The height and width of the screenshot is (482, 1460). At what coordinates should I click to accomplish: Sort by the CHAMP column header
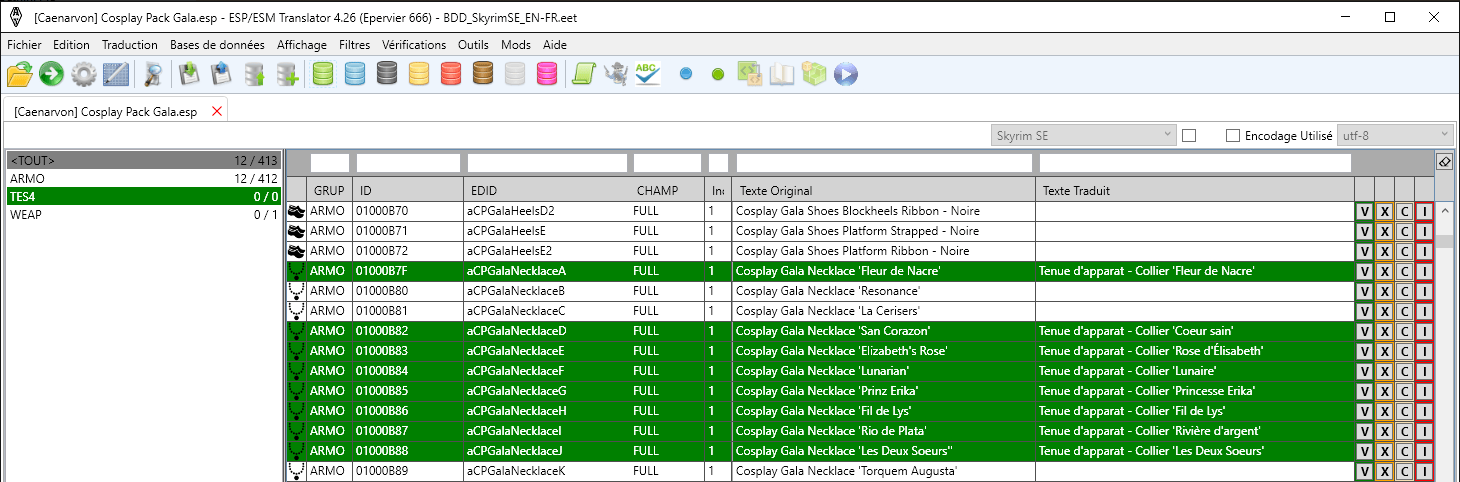[x=667, y=191]
